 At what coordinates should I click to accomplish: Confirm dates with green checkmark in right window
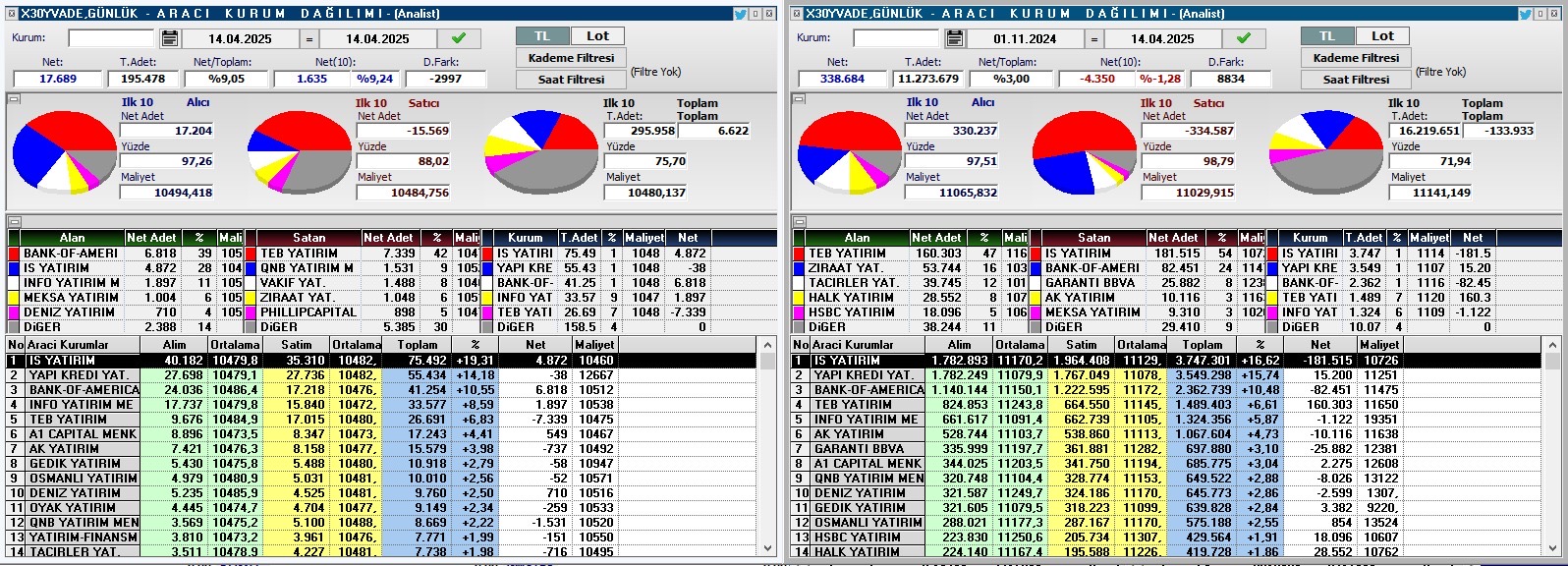click(1243, 38)
